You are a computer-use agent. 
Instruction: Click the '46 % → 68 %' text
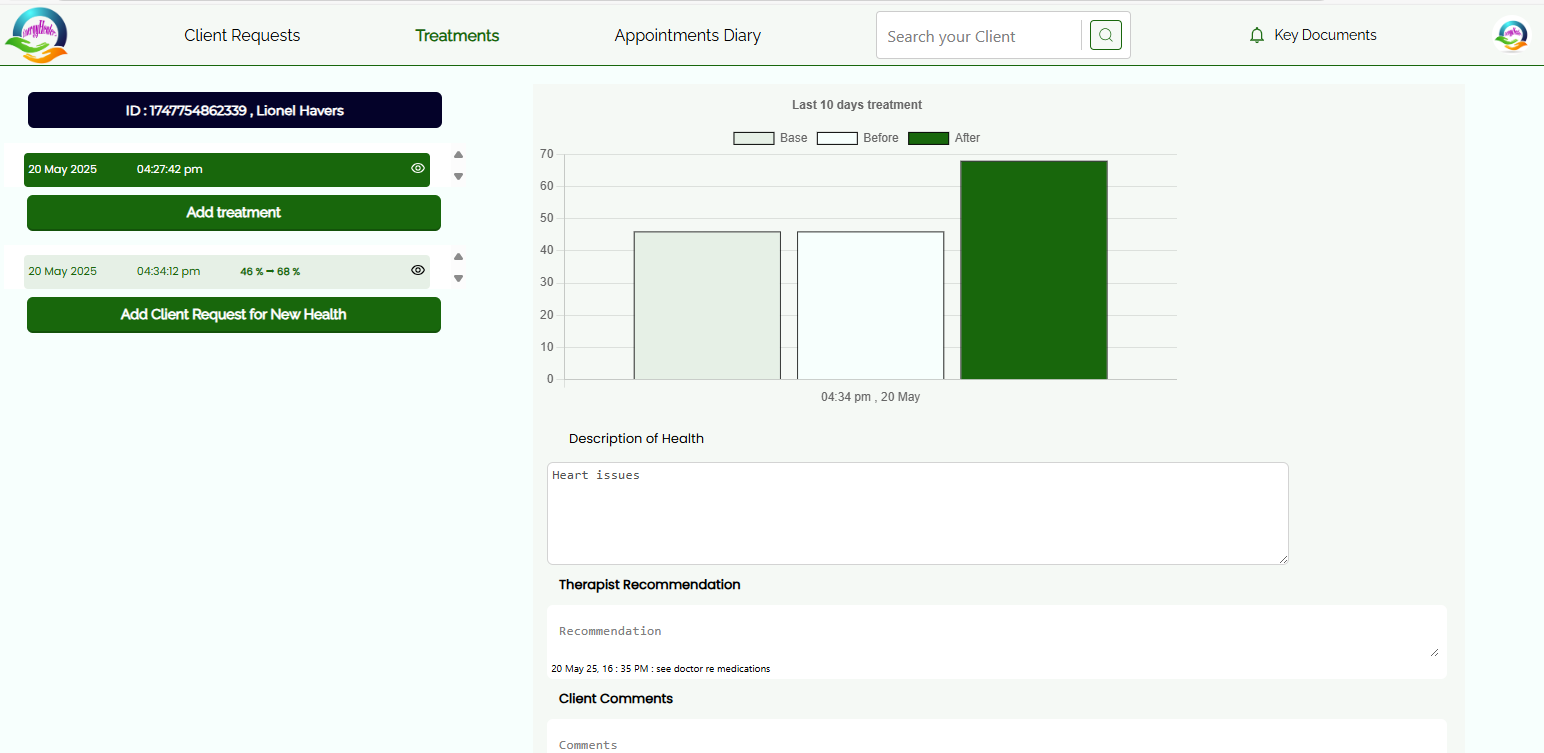(270, 271)
